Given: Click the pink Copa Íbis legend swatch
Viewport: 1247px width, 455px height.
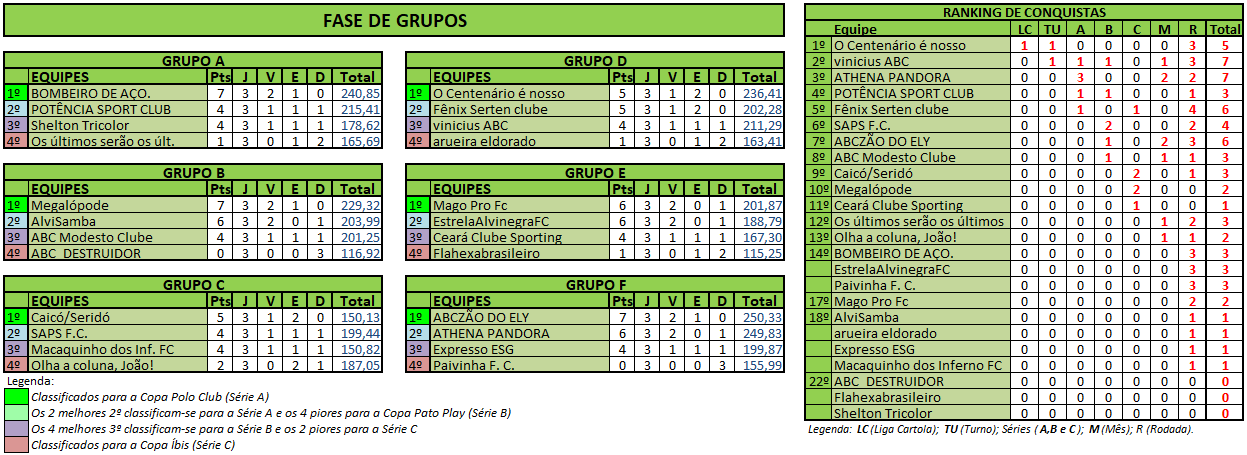Looking at the screenshot, I should [x=17, y=445].
